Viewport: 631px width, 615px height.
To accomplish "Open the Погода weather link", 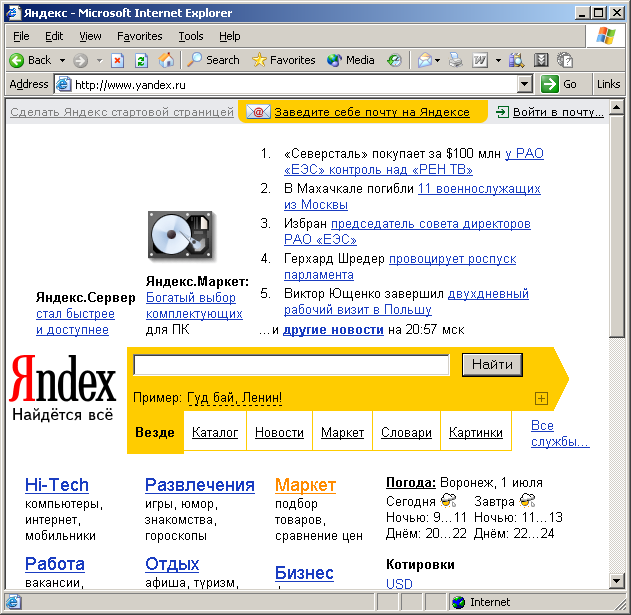I will click(411, 482).
